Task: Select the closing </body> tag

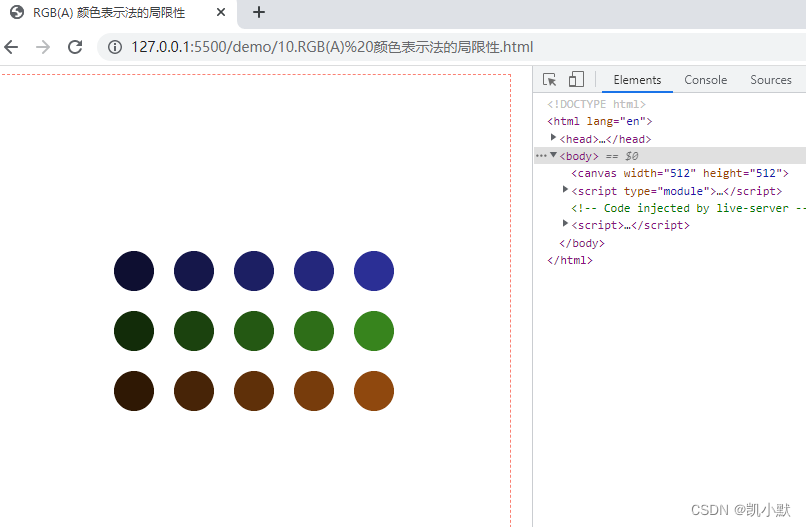Action: click(582, 243)
